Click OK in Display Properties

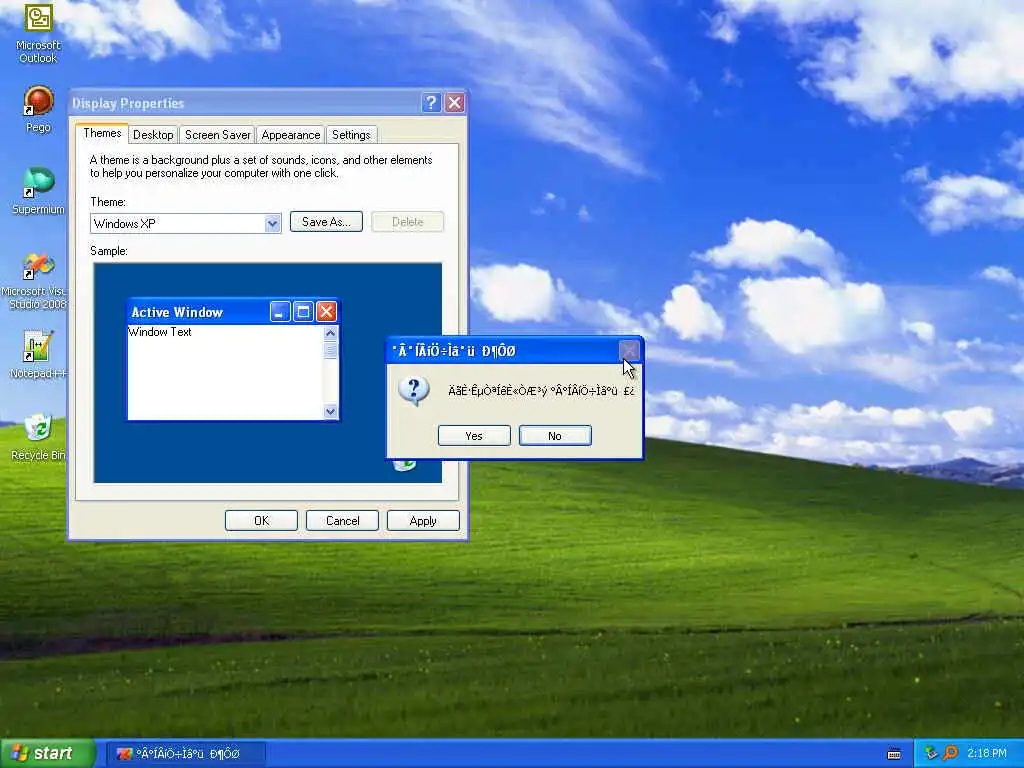pyautogui.click(x=261, y=520)
